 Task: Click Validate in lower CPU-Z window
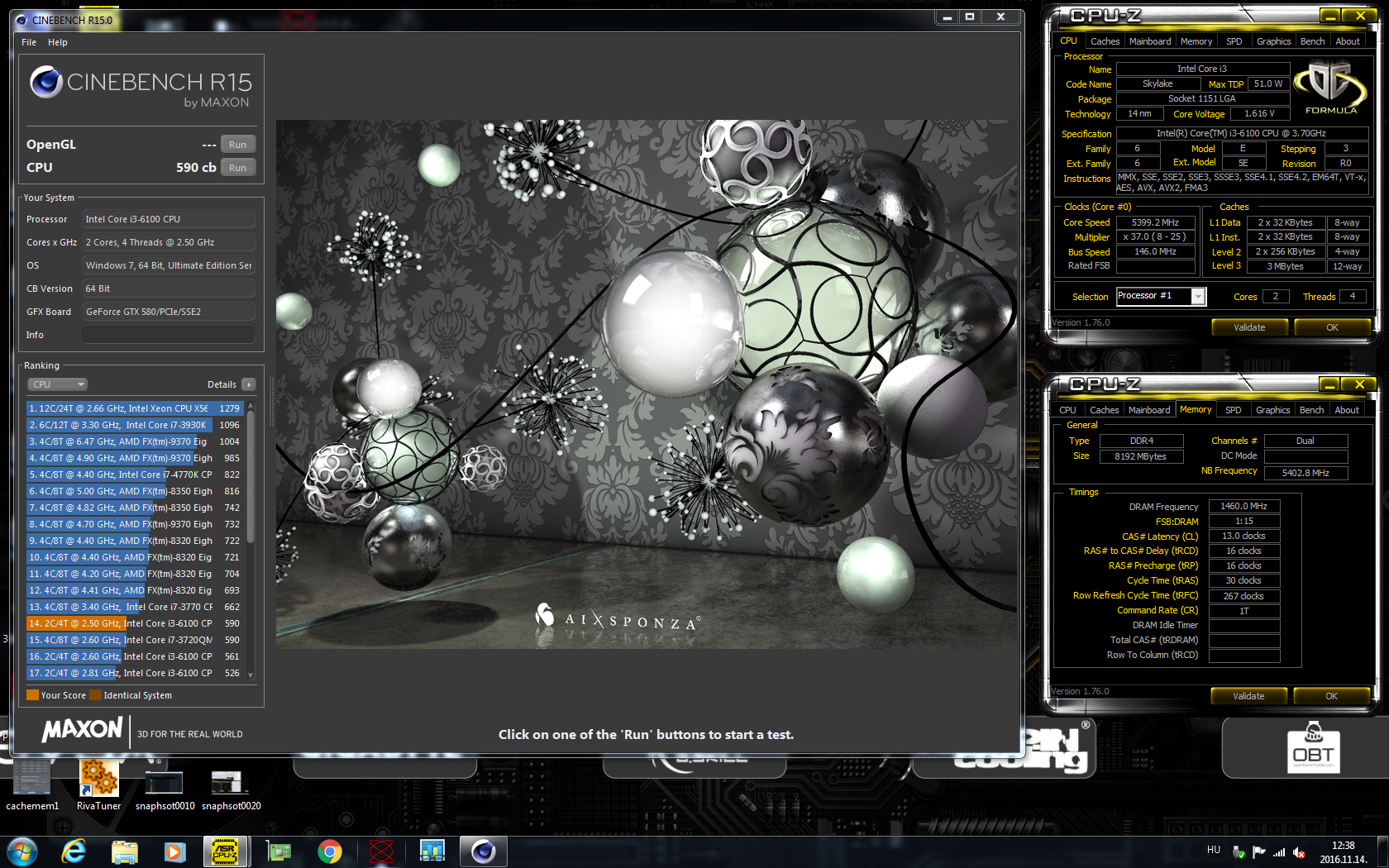(1248, 696)
